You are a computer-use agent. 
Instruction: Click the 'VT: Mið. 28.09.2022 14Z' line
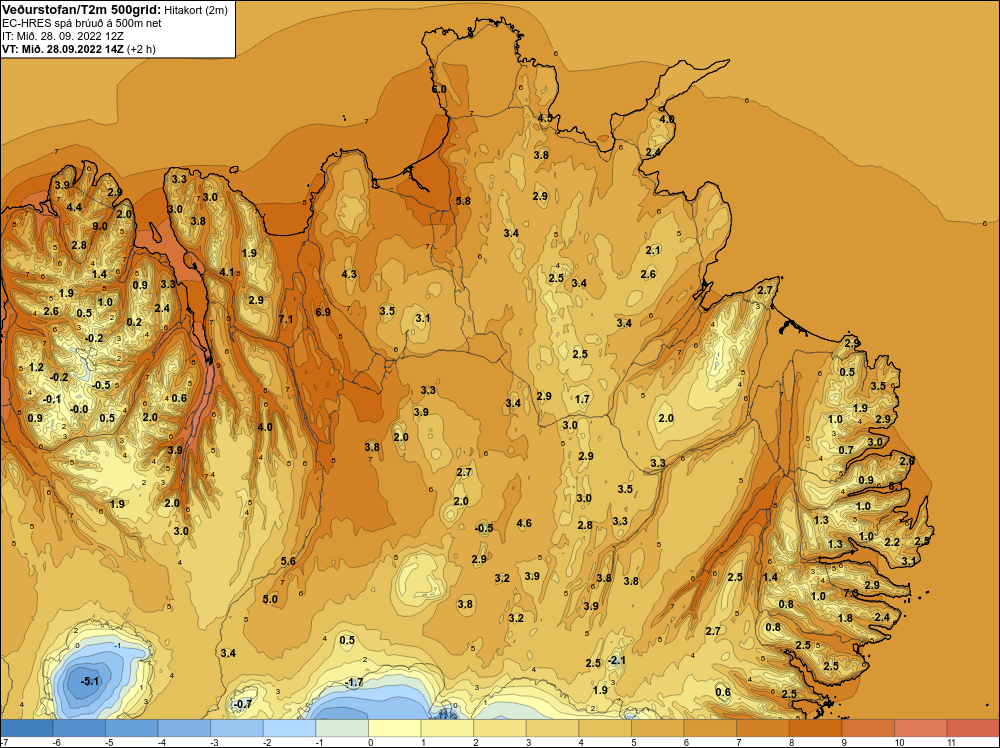point(63,49)
